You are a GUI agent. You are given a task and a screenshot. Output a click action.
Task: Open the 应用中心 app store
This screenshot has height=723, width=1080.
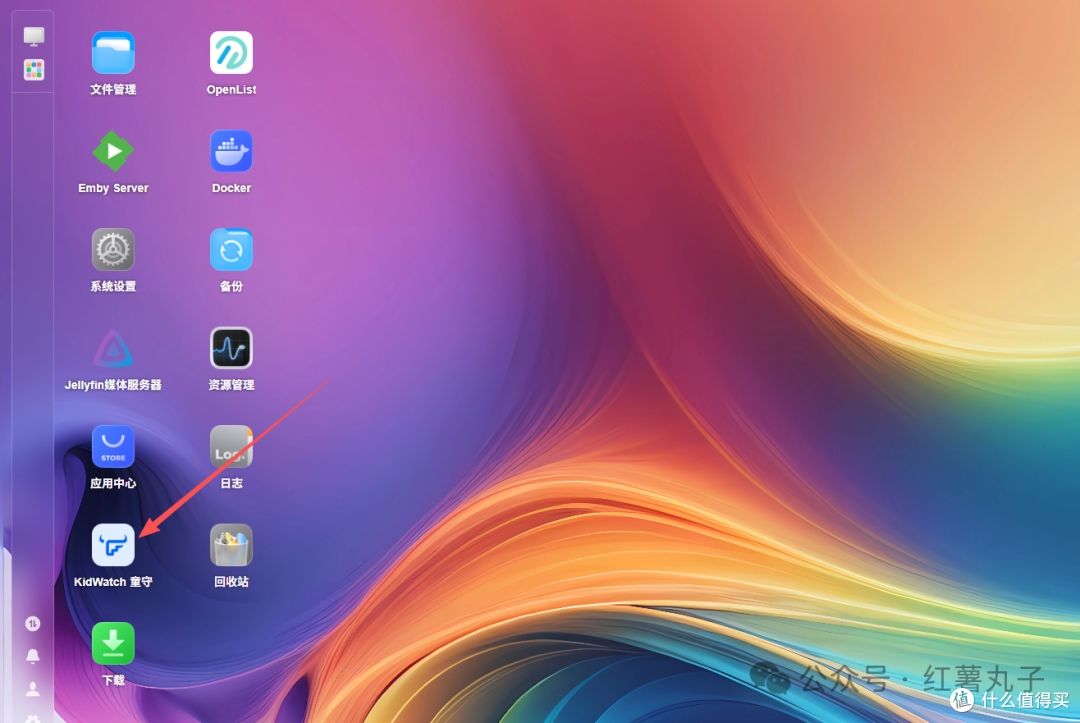click(113, 447)
